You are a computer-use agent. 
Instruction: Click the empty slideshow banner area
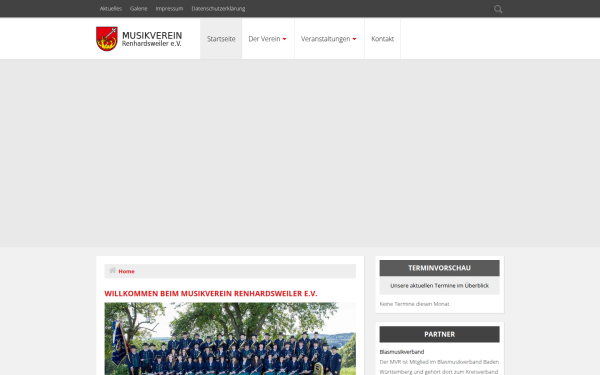pyautogui.click(x=300, y=153)
